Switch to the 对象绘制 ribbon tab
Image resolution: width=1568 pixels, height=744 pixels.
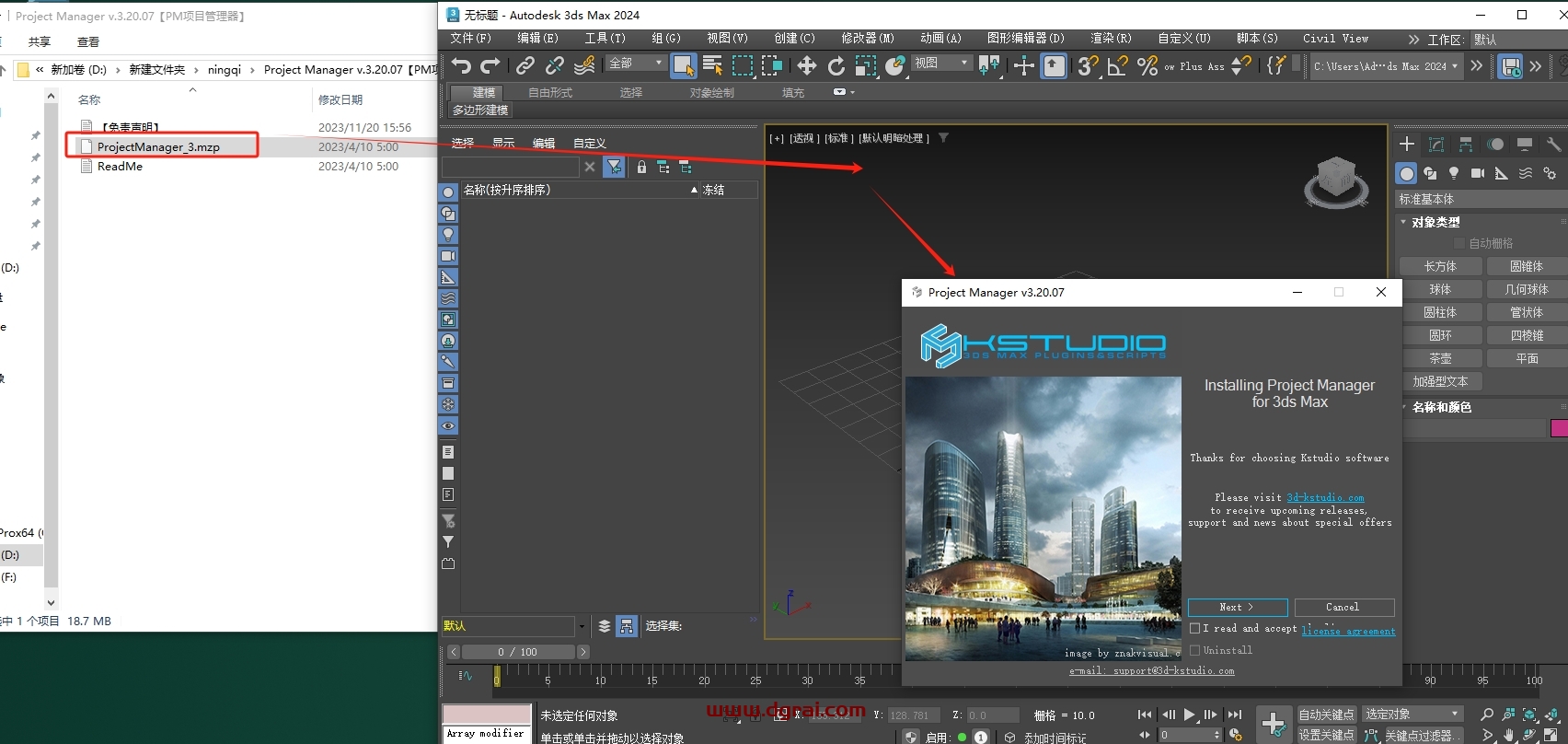click(712, 92)
